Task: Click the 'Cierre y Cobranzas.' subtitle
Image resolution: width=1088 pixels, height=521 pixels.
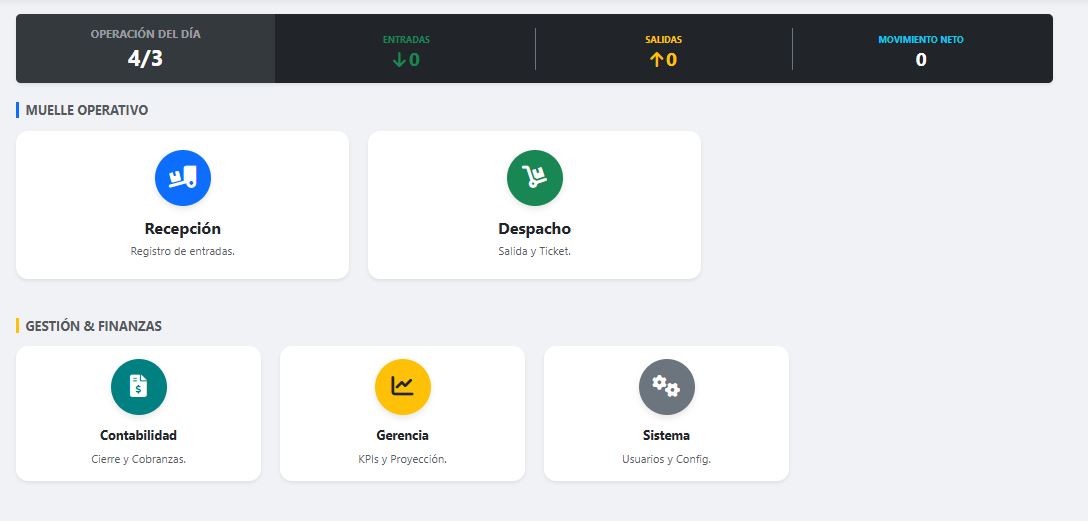Action: coord(139,459)
